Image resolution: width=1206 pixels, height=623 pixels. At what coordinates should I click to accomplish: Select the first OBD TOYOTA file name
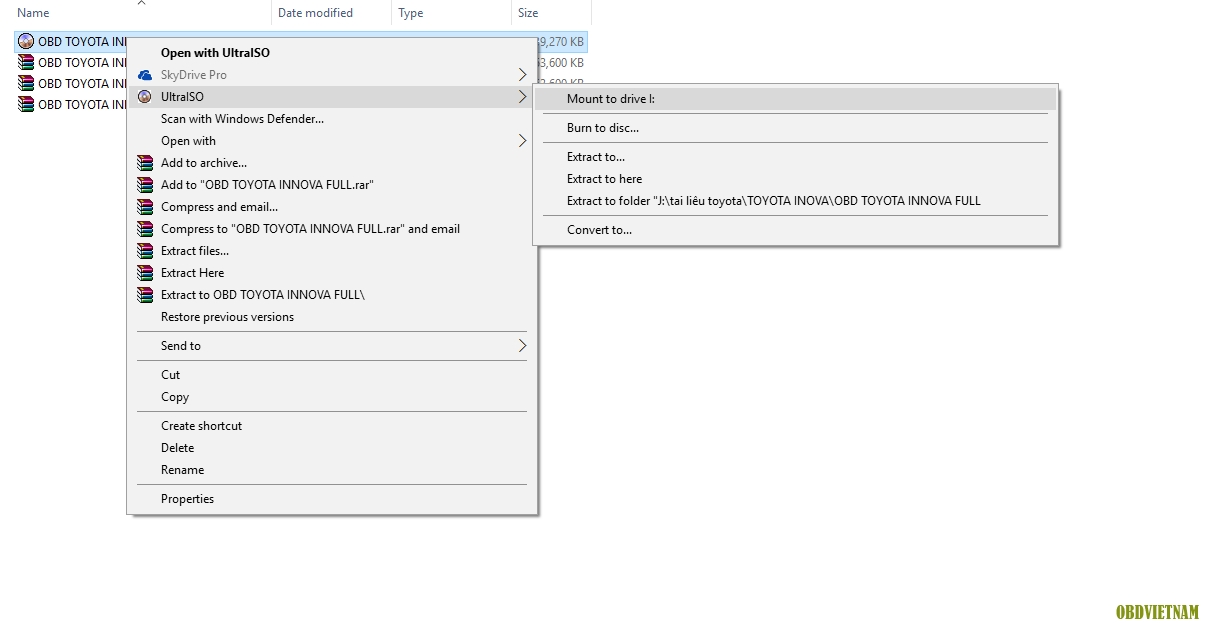tap(81, 42)
